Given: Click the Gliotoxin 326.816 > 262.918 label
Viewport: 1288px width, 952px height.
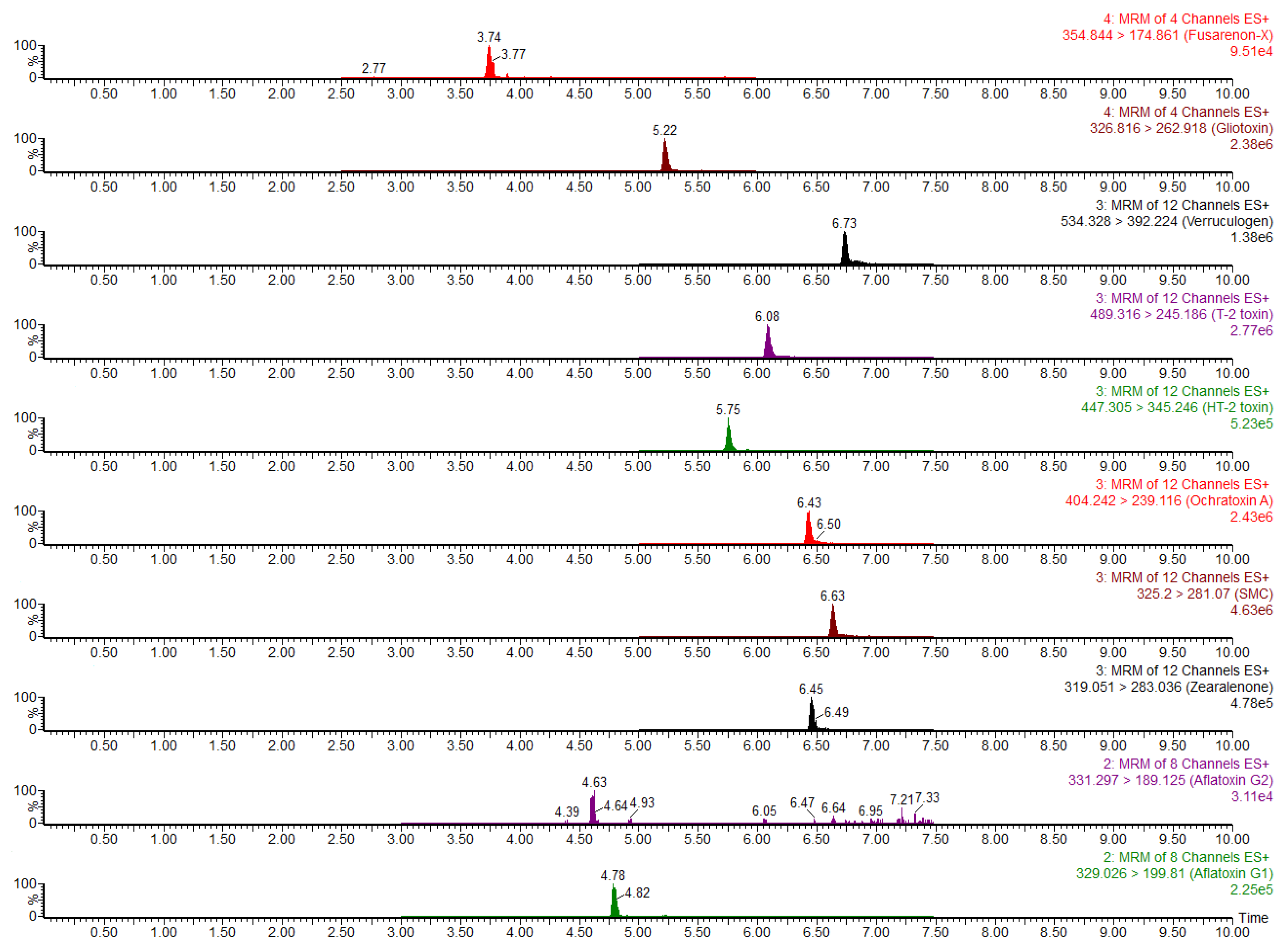Looking at the screenshot, I should [x=1181, y=128].
